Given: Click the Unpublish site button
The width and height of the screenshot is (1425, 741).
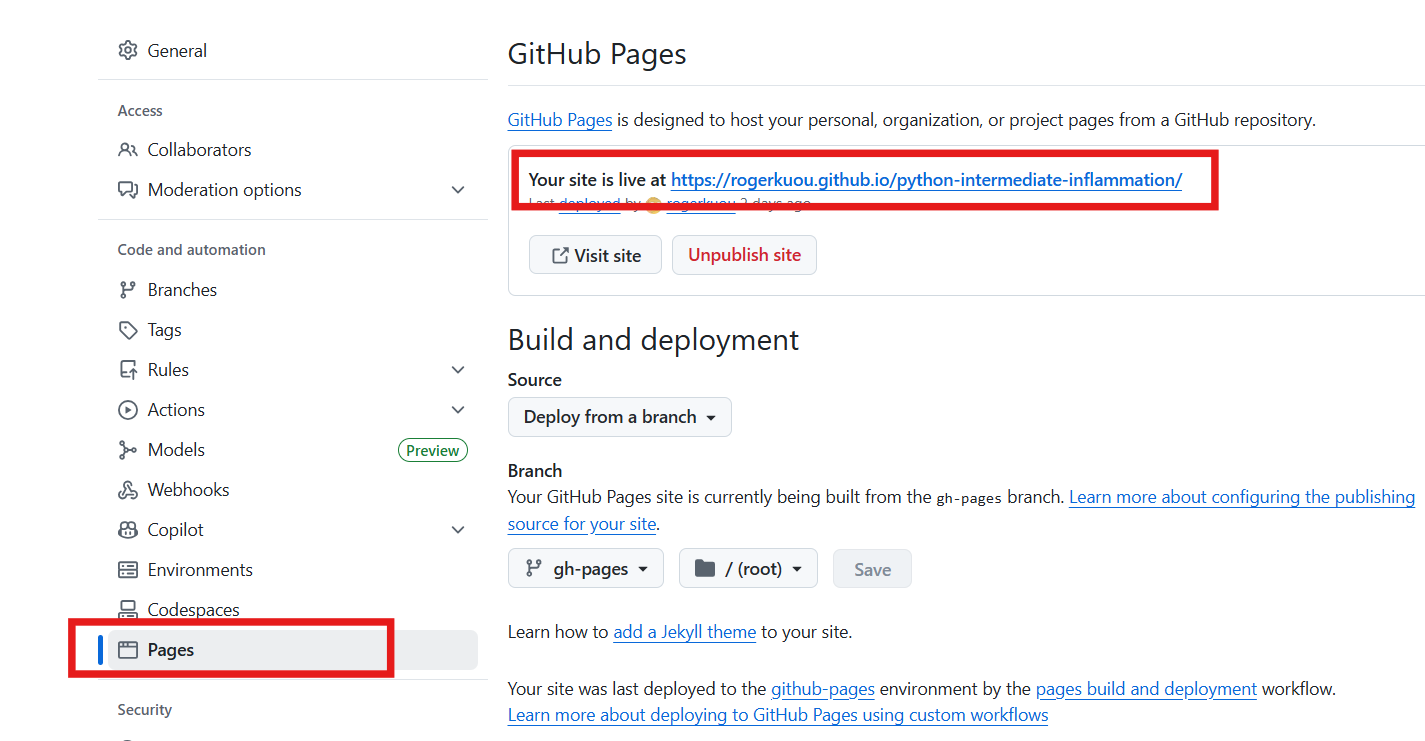Looking at the screenshot, I should [x=744, y=255].
